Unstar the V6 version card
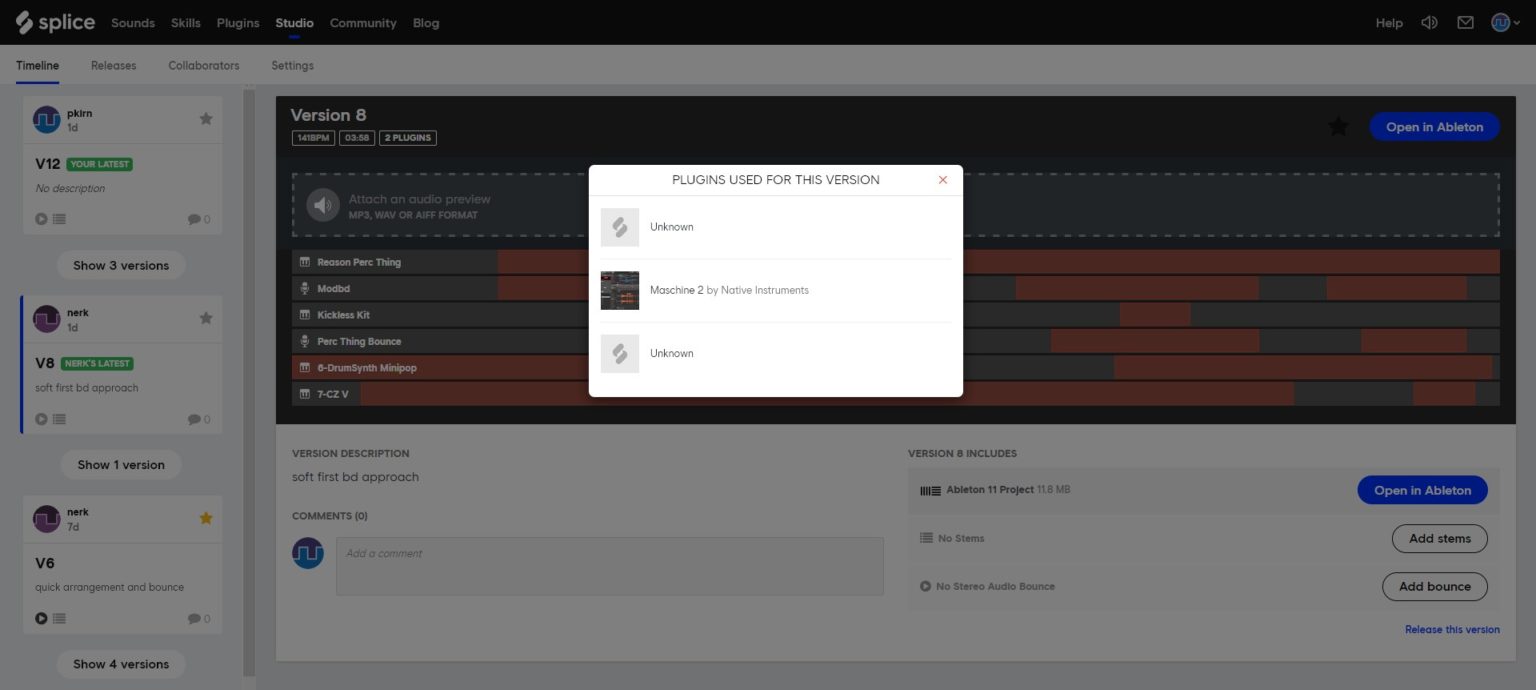 (206, 518)
